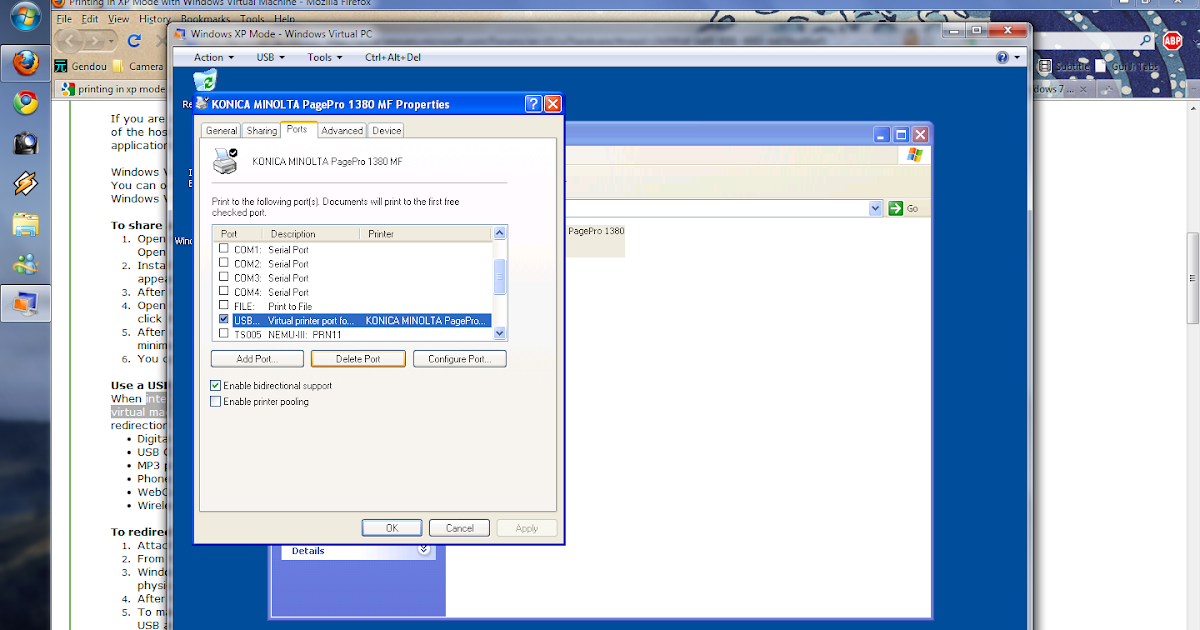Open the Gui J: Tabs bookmark
1200x630 pixels.
(1127, 67)
